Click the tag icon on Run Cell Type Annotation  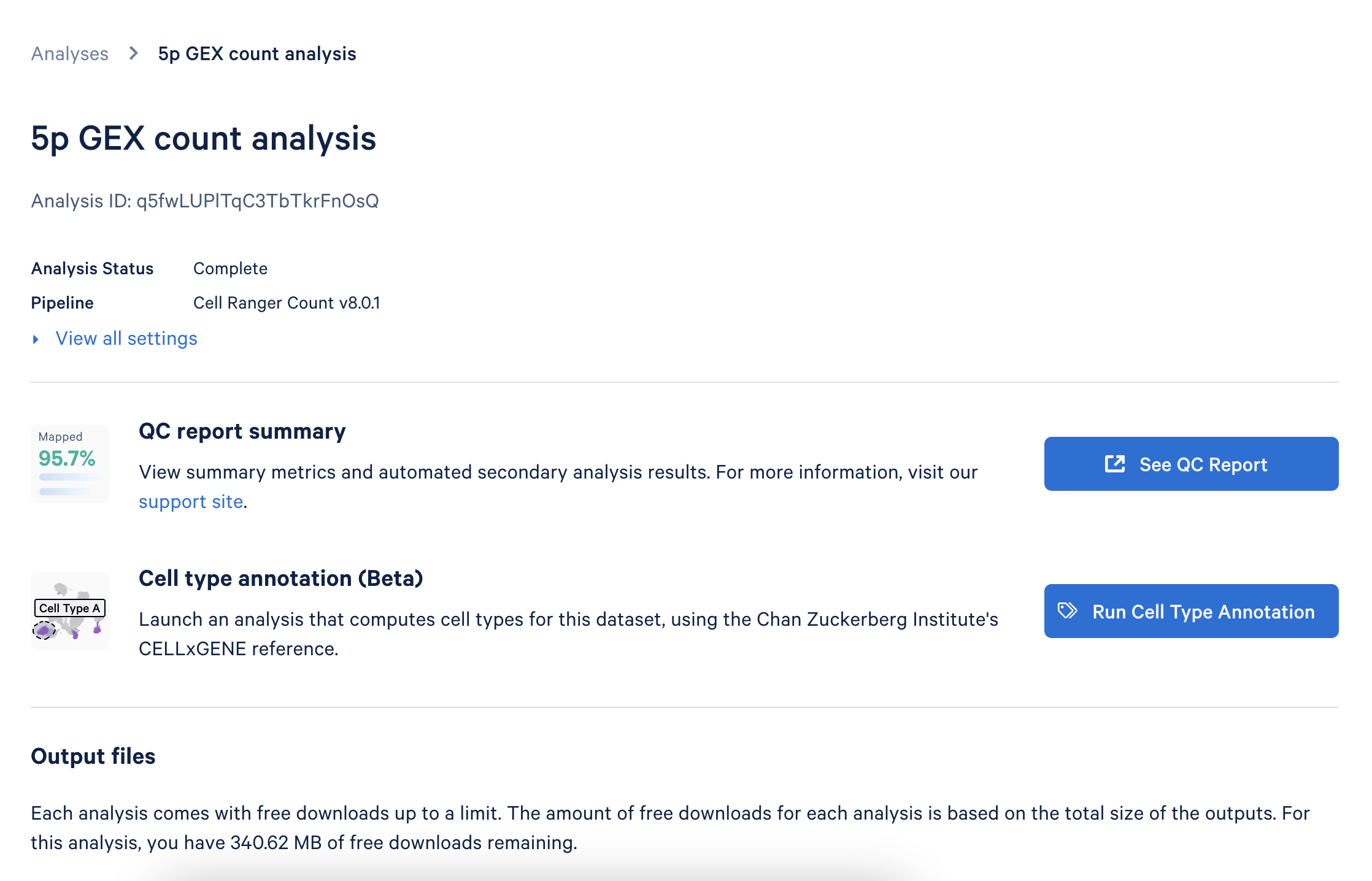point(1068,610)
